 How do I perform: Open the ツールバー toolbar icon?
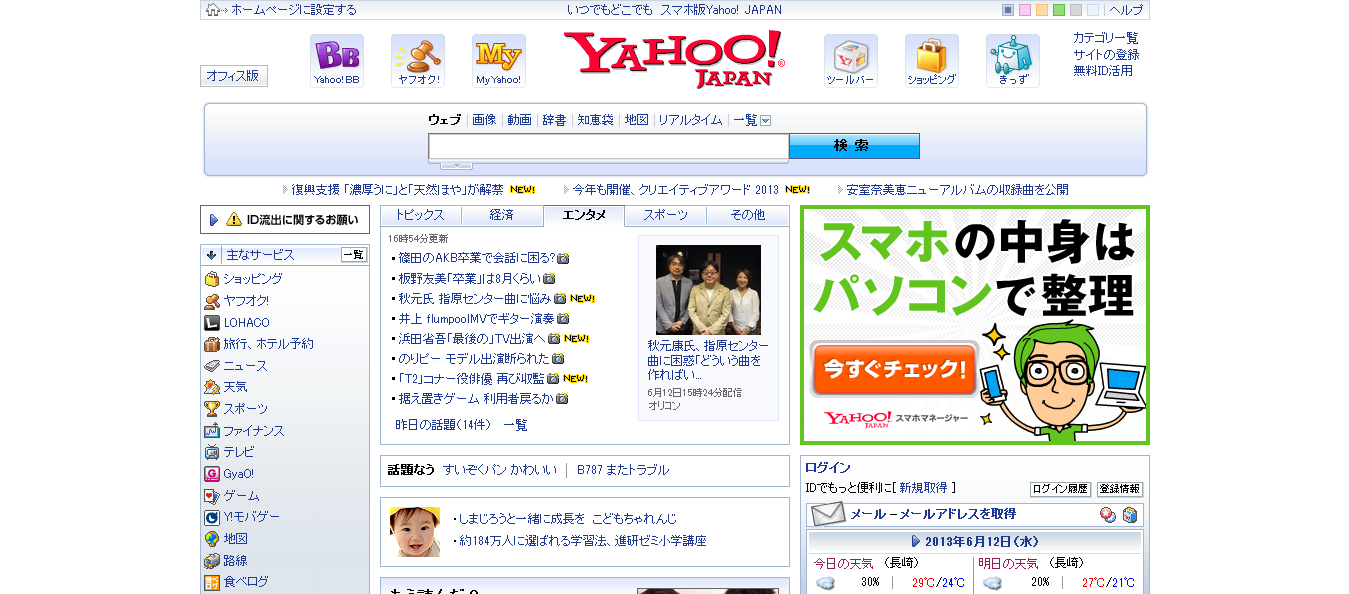[851, 61]
